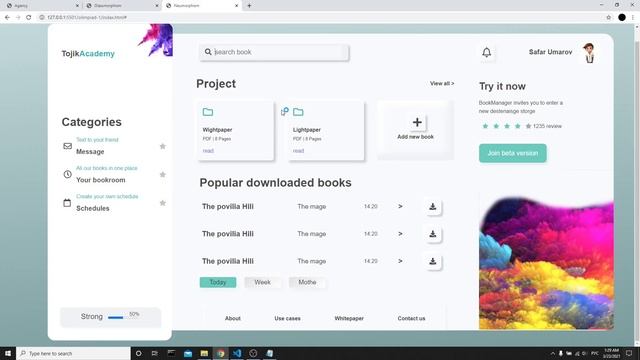Click the browser address bar
Screen dimensions: 640x360
pos(318,17)
